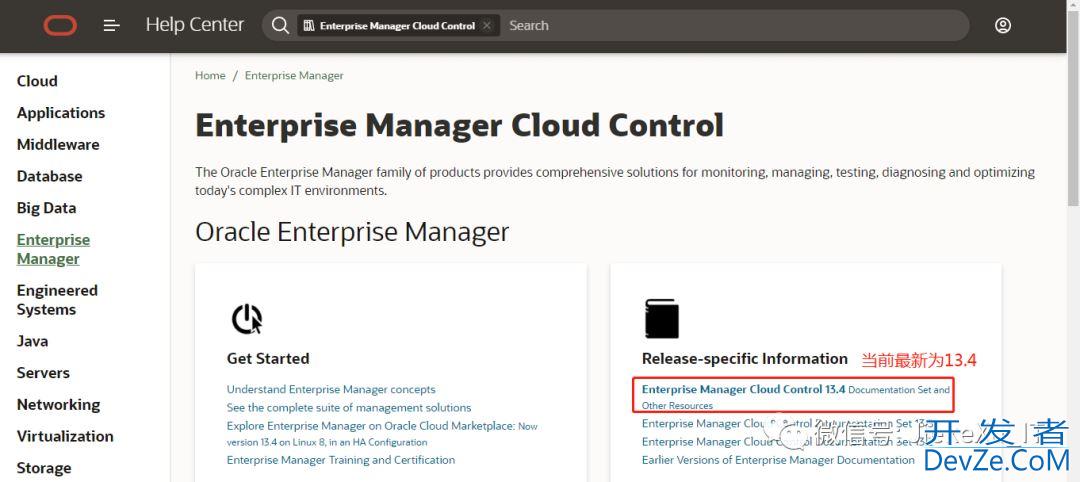Click the Oracle logo icon
The height and width of the screenshot is (482, 1080).
60,25
